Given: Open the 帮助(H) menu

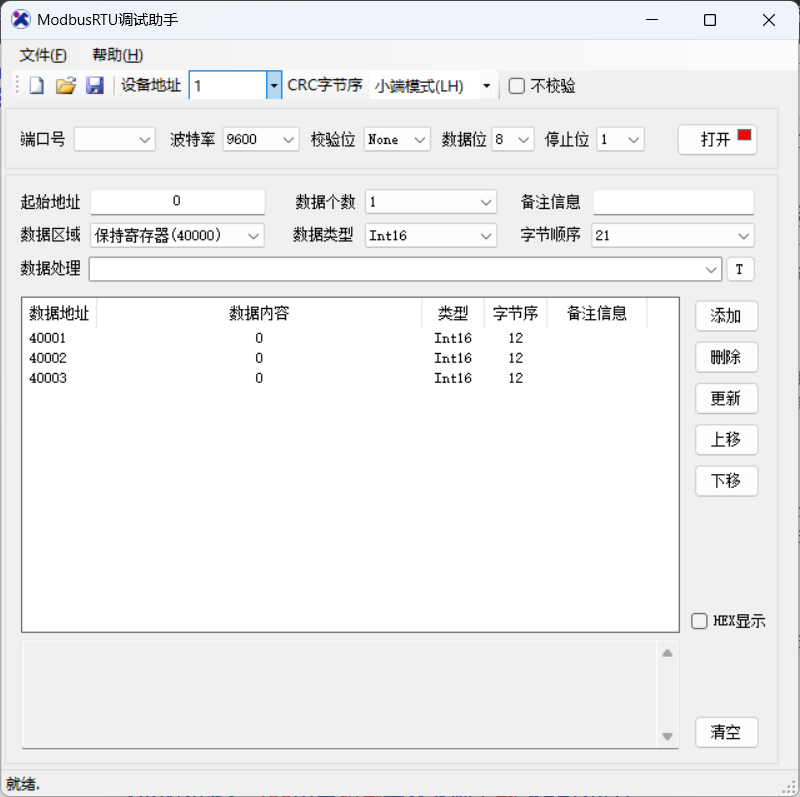Looking at the screenshot, I should (117, 55).
